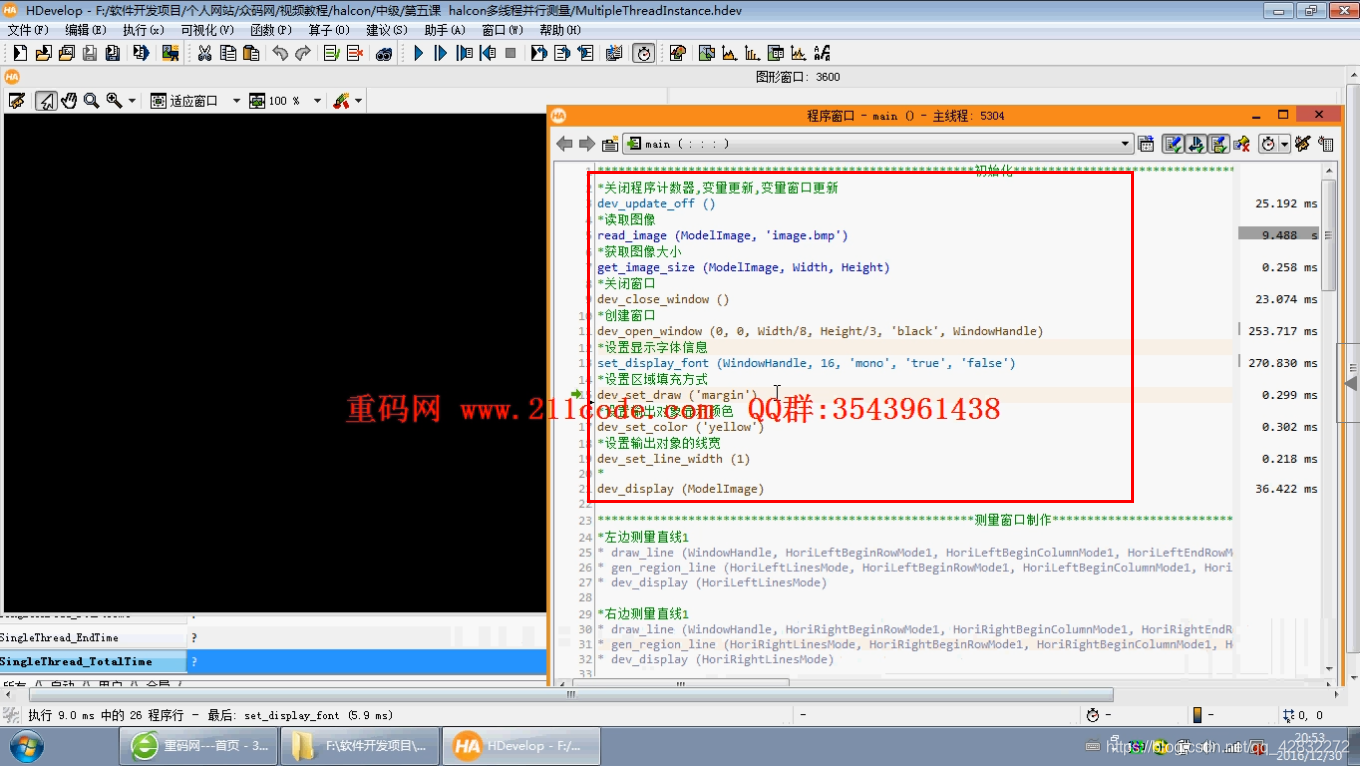Screen dimensions: 1360x766
Task: Click edit procedure interface icon beside arrows
Action: [610, 144]
